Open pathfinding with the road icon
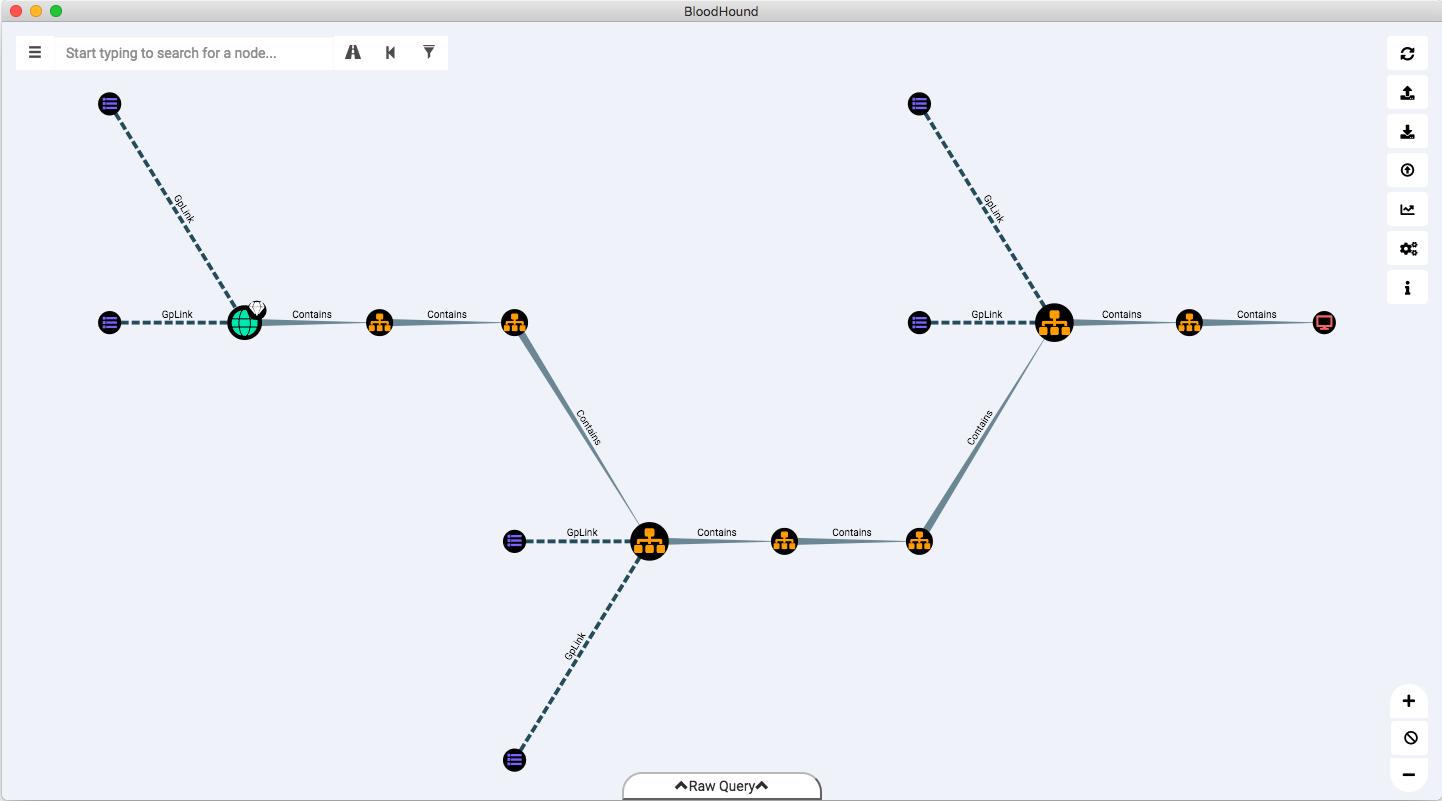 coord(353,53)
